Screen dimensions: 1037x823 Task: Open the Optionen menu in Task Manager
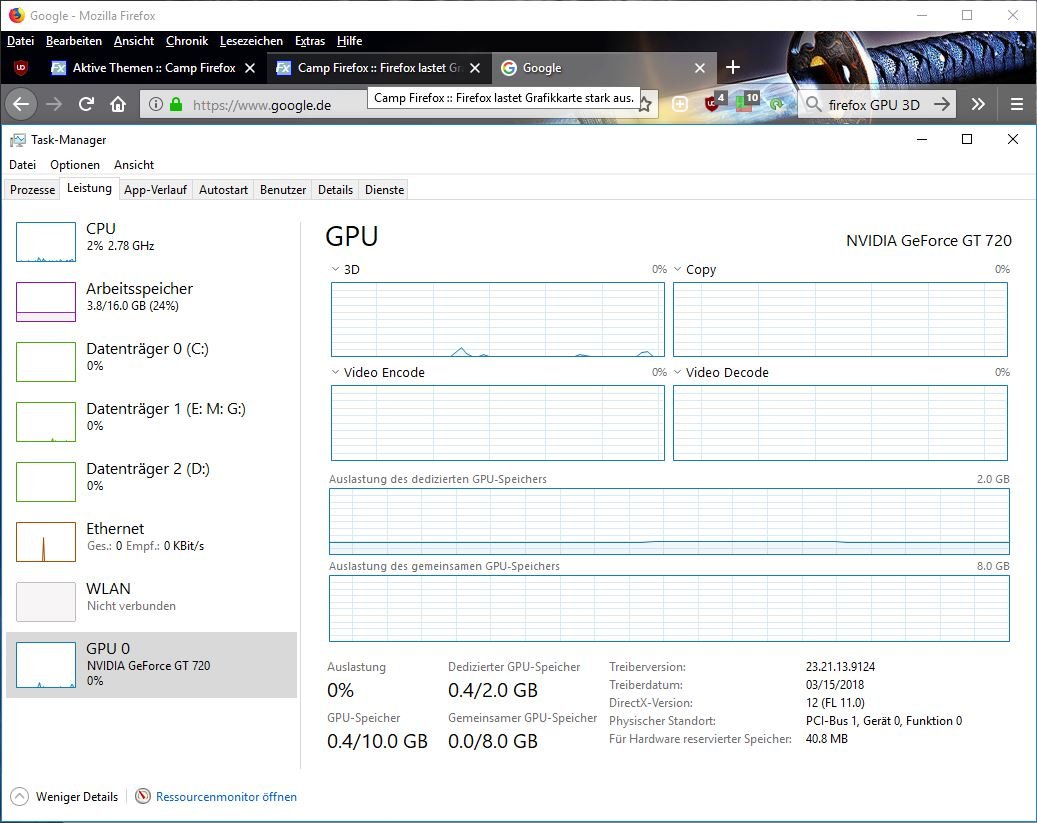coord(75,165)
